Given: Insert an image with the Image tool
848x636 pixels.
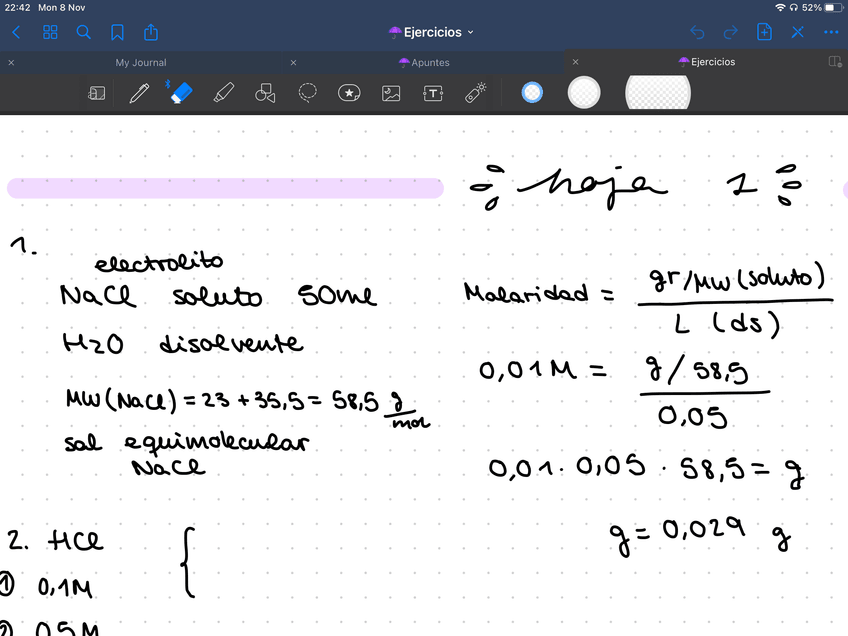Looking at the screenshot, I should [x=391, y=94].
